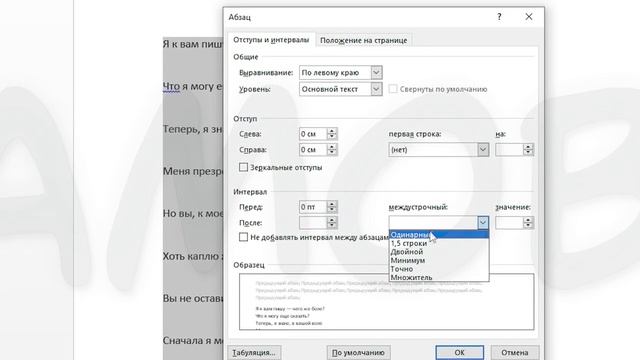Decrease the Слева indent with down arrow
This screenshot has width=640, height=360.
[x=332, y=137]
